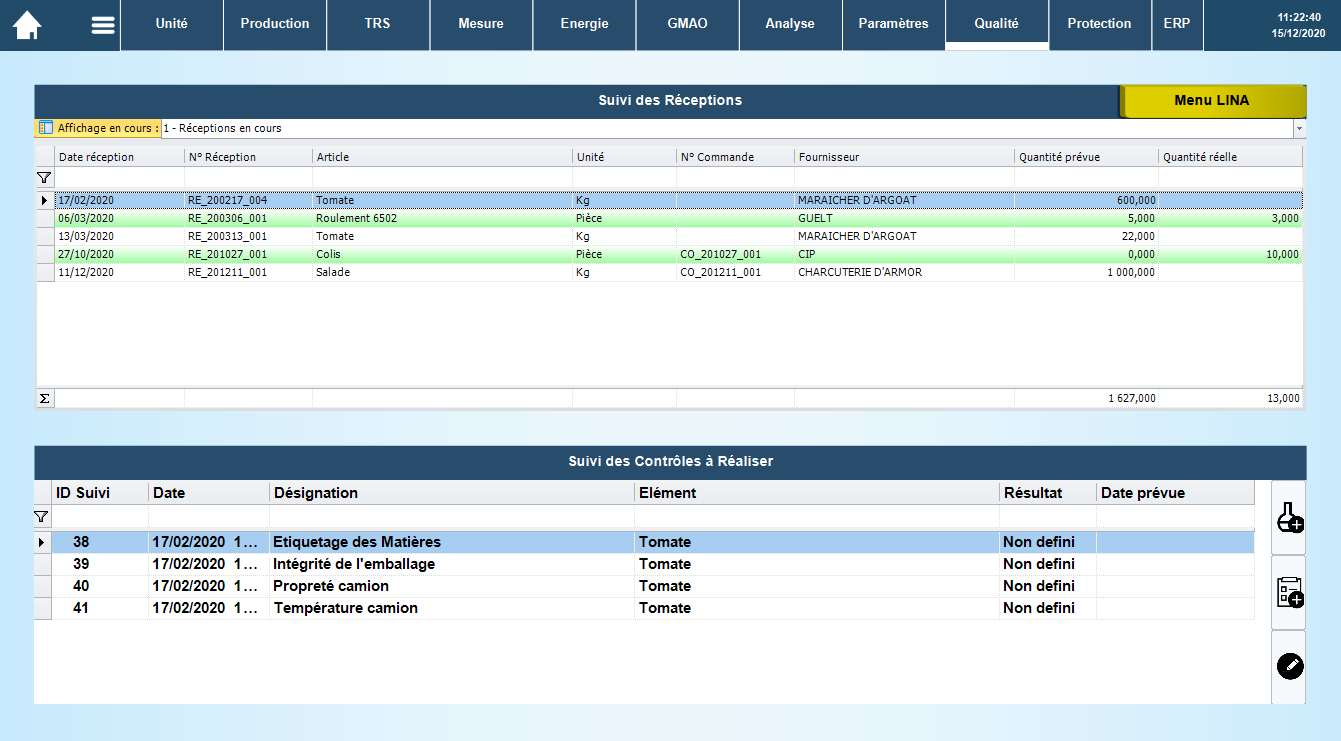Click supplier CHARCUTERIE D'ARMOR
This screenshot has width=1341, height=741.
860,272
